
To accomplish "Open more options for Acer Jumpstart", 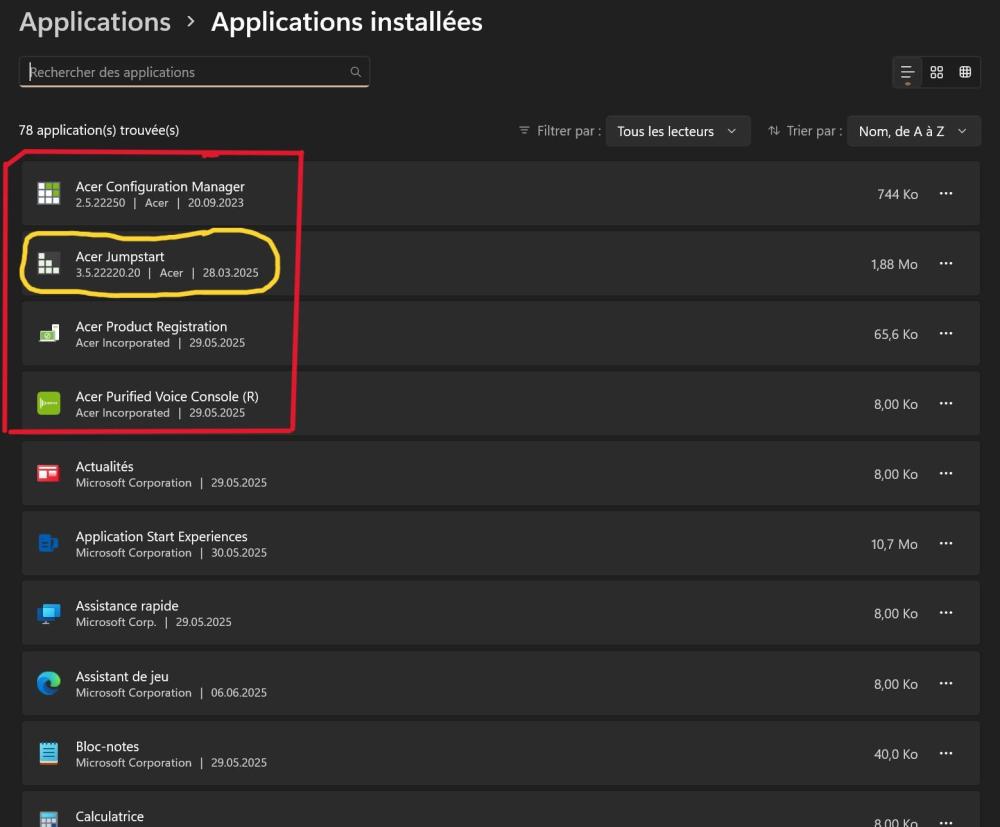I will click(x=946, y=264).
